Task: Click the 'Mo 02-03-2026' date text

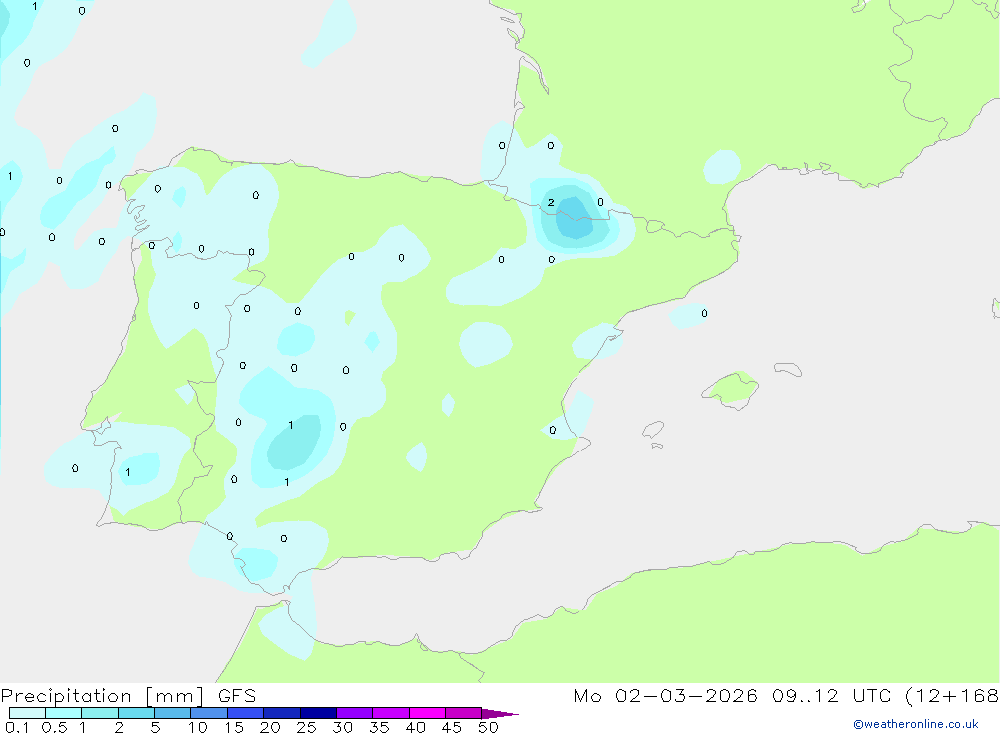Action: tap(665, 696)
